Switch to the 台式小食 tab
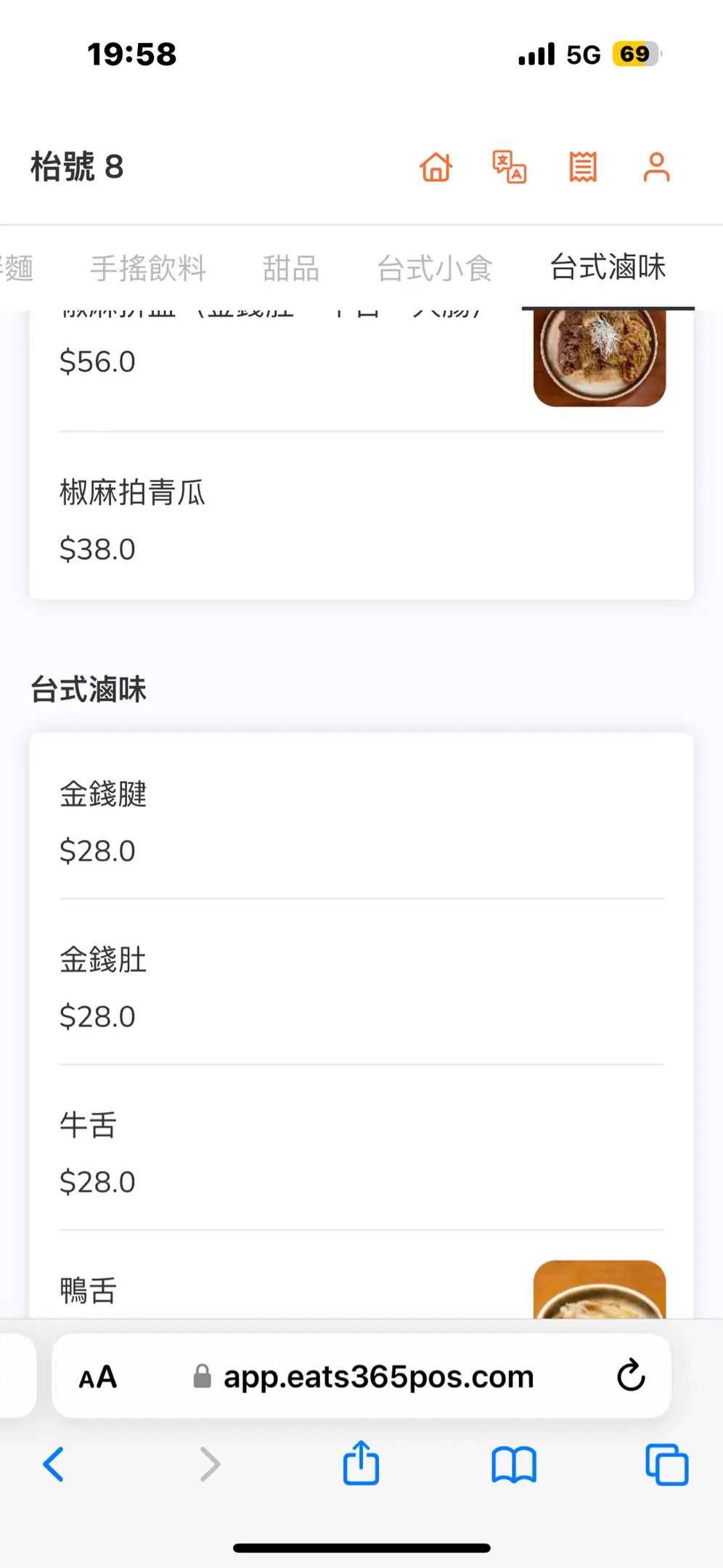 tap(435, 269)
